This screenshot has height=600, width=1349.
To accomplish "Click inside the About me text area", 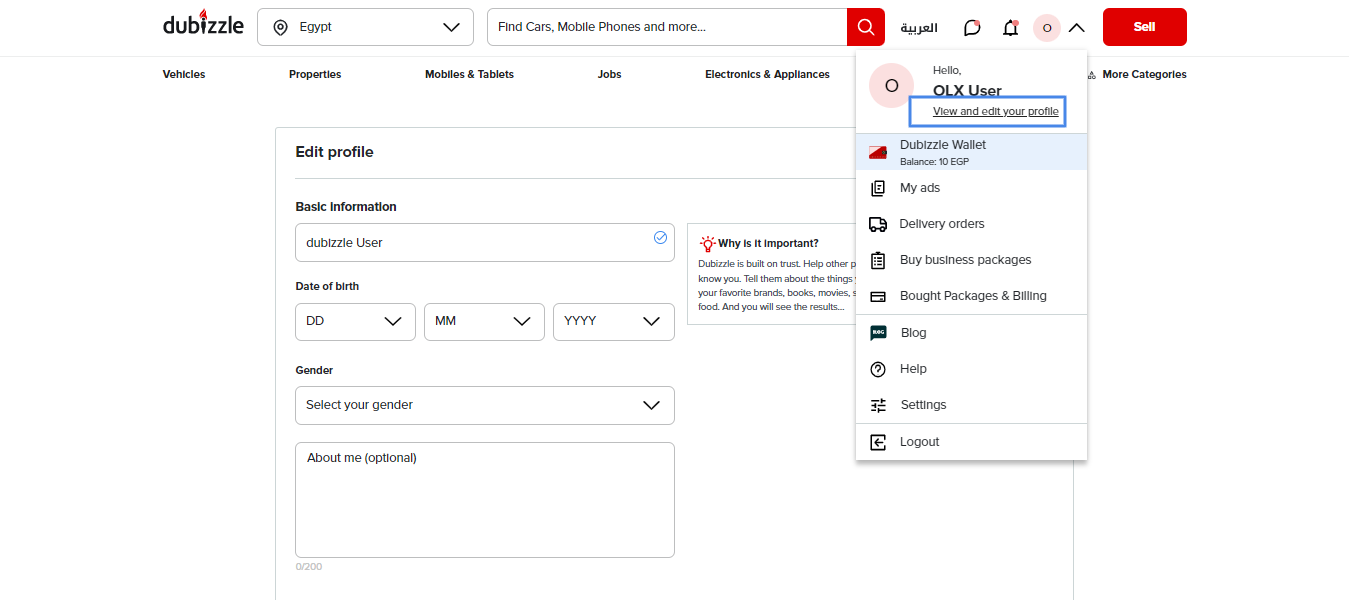I will point(484,499).
